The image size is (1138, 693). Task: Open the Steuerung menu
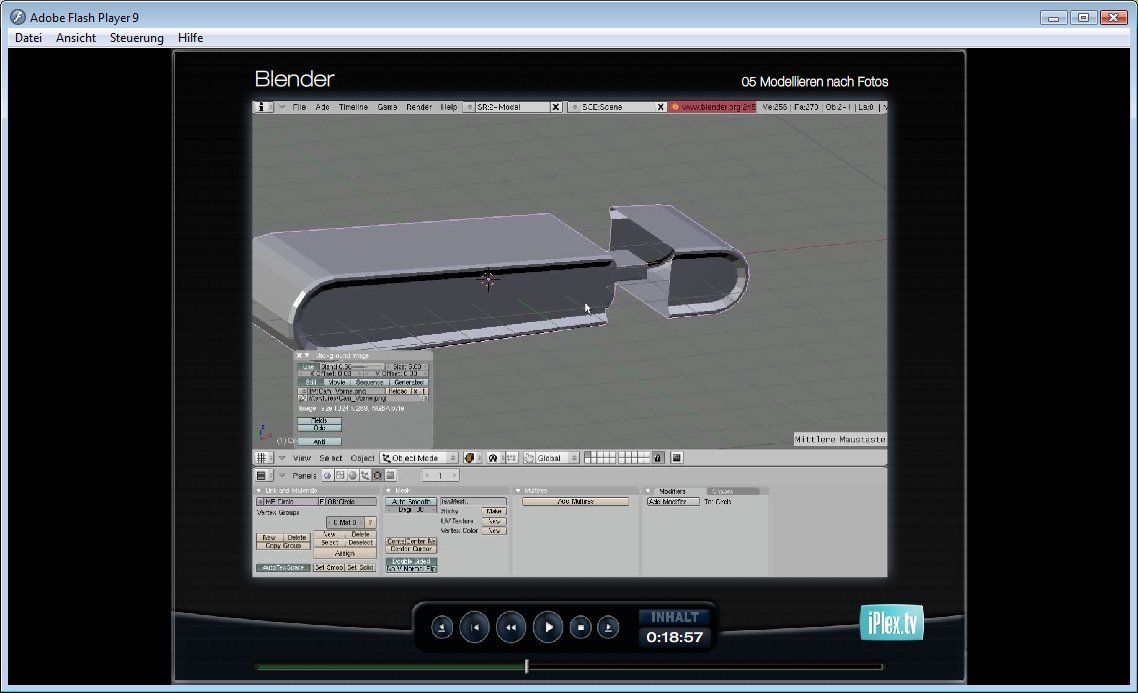[136, 38]
